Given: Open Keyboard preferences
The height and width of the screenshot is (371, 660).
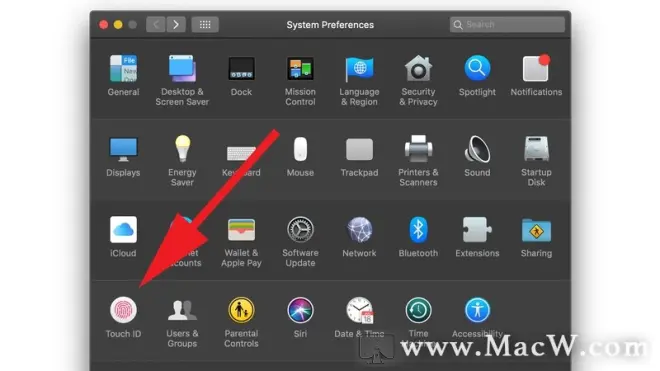Looking at the screenshot, I should tap(241, 152).
